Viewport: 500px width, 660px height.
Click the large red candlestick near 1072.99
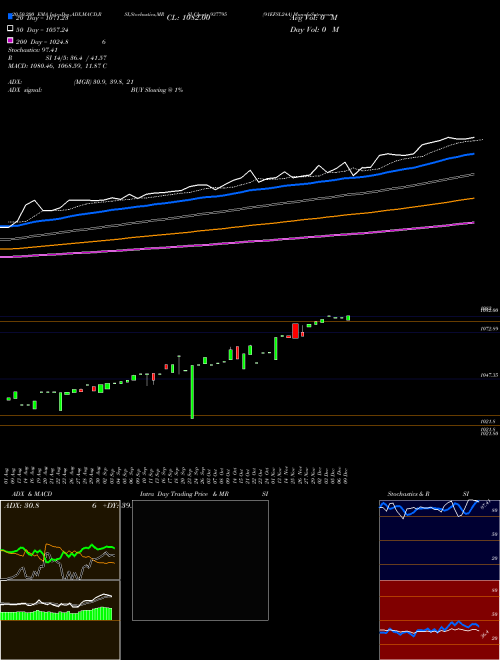(295, 330)
